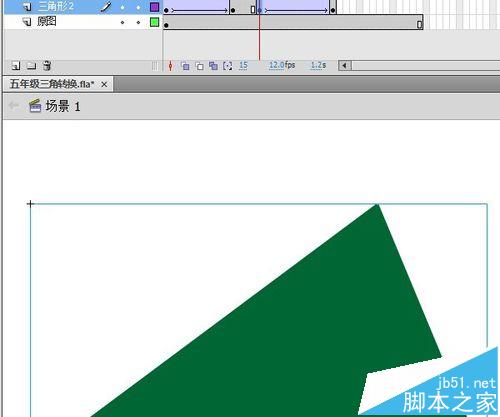
Task: Click the elapsed time 1.2s value
Action: click(318, 65)
